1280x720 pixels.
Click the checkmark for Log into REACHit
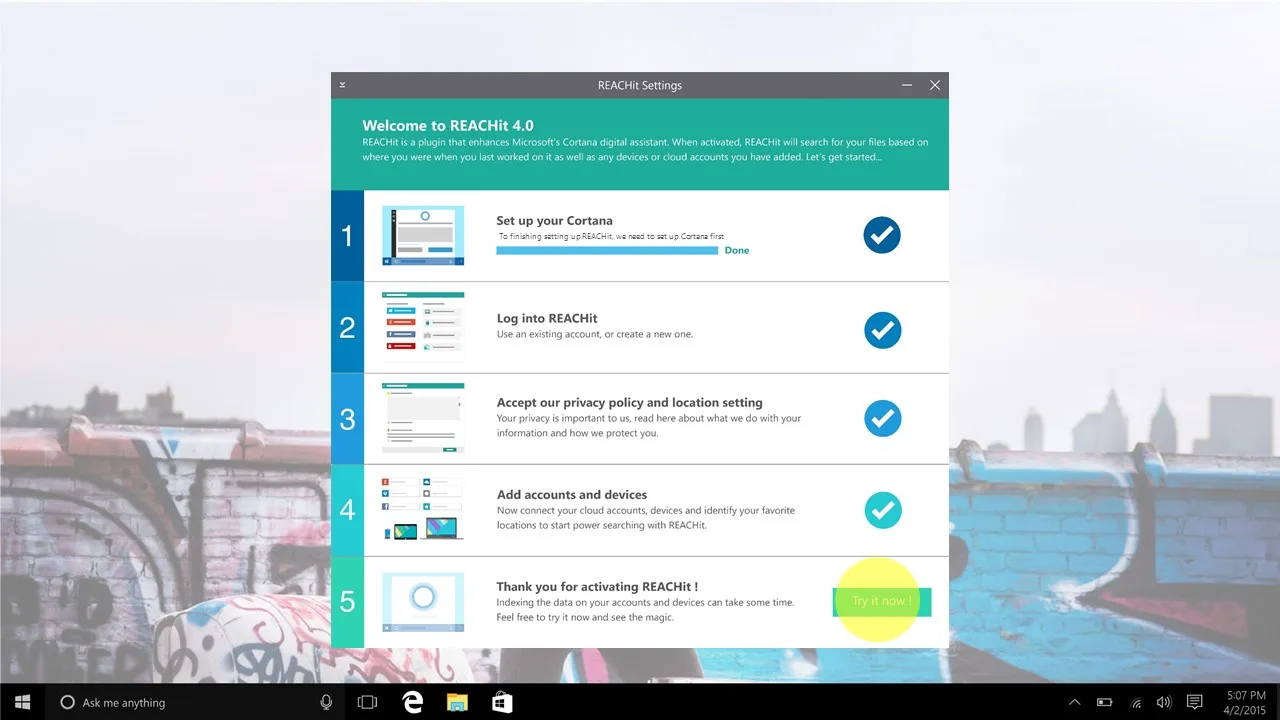882,330
